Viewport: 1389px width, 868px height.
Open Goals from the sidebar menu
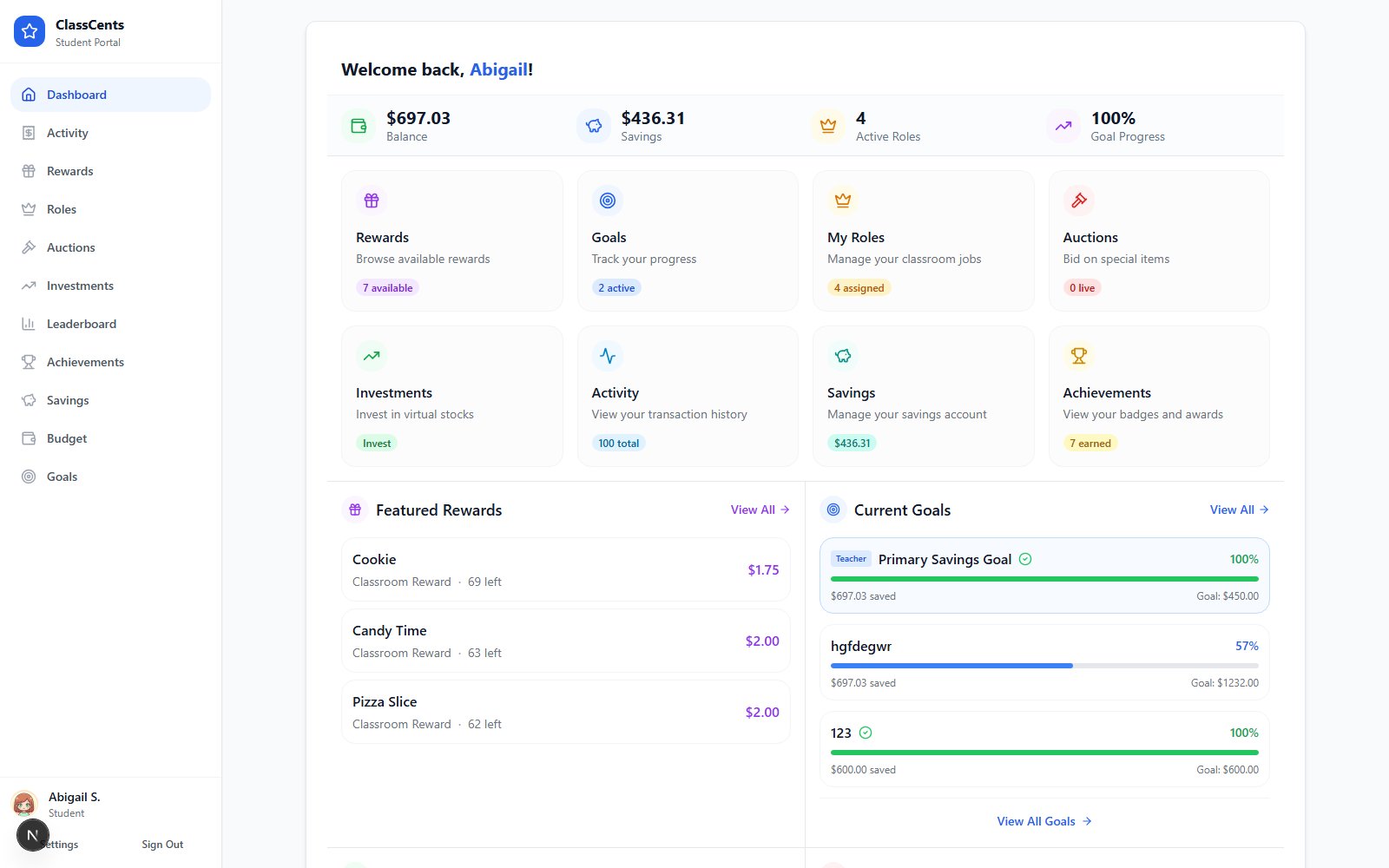click(110, 477)
